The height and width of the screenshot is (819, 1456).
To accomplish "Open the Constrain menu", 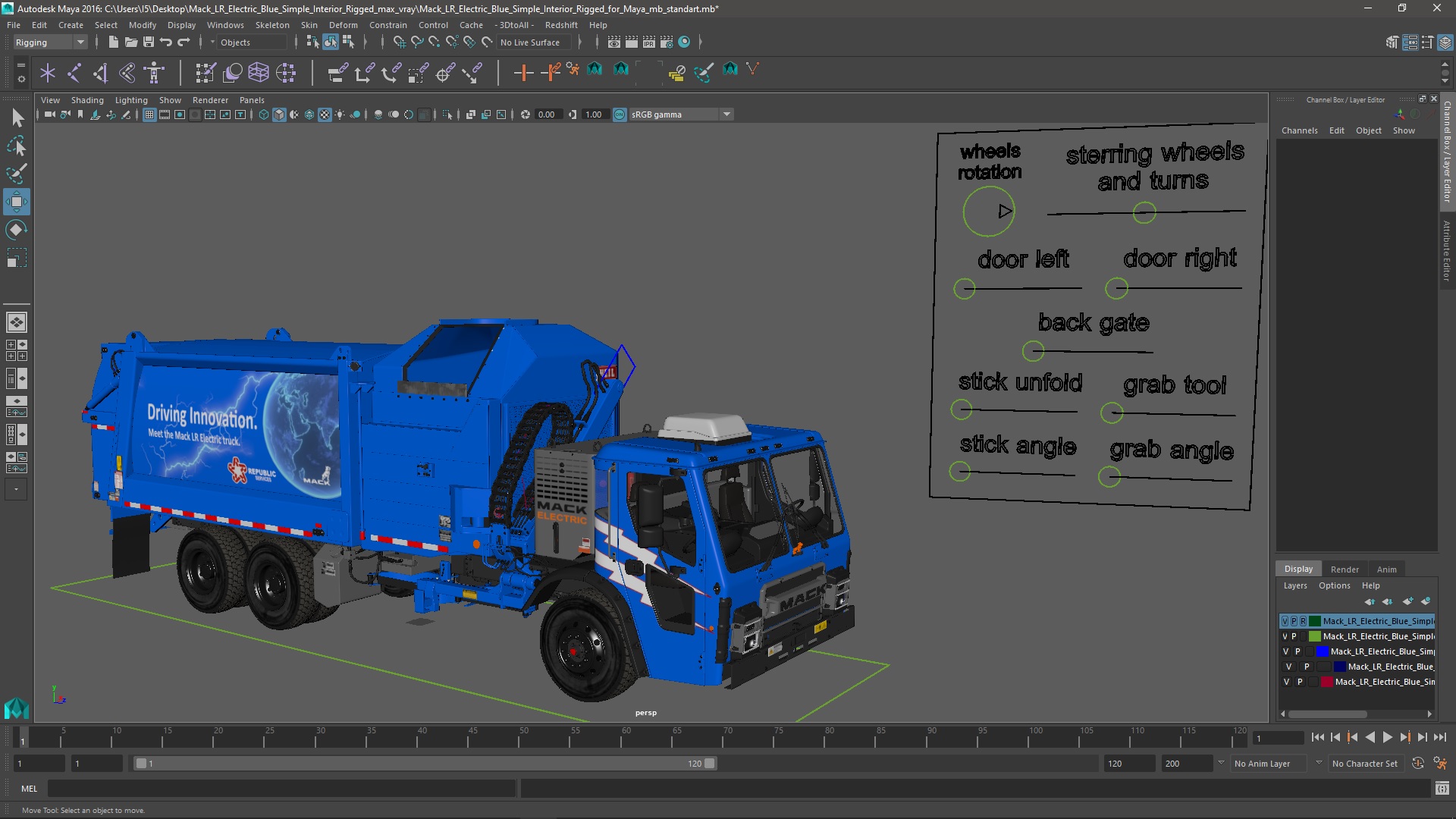I will coord(388,25).
